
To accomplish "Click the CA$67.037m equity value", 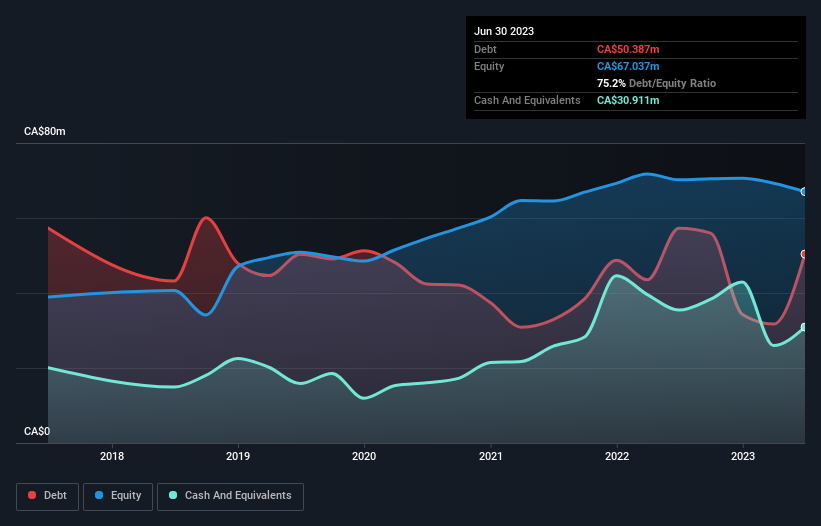I will click(x=628, y=66).
